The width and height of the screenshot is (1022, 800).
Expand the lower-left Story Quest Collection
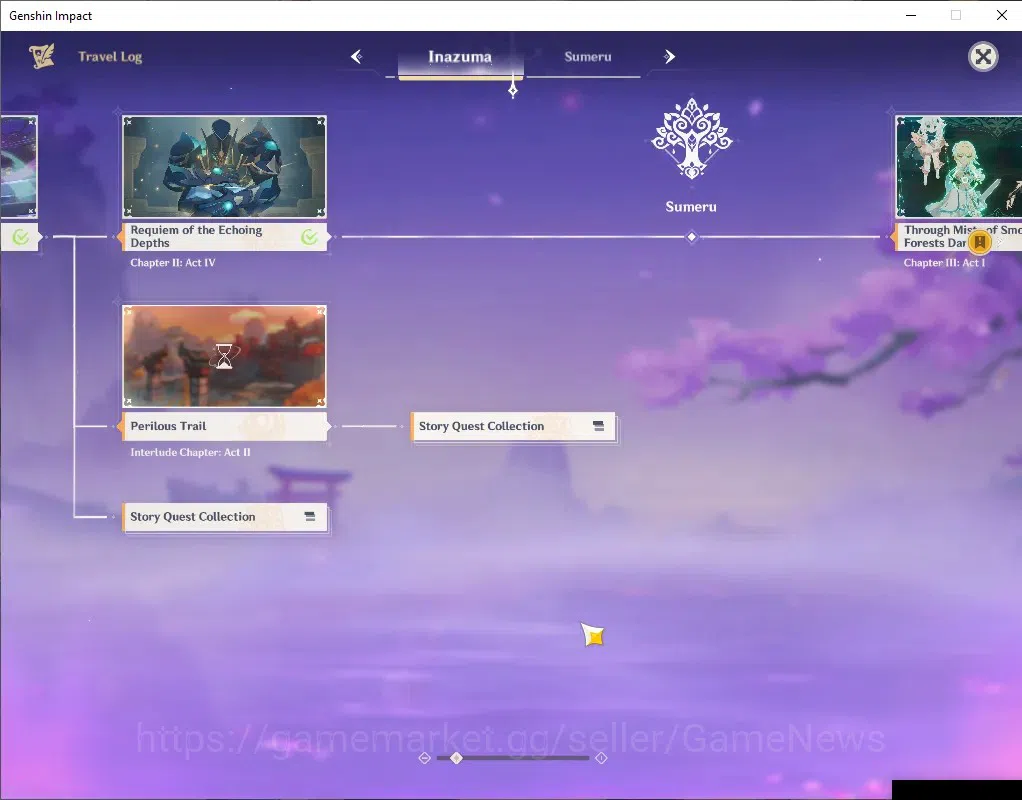tap(225, 517)
